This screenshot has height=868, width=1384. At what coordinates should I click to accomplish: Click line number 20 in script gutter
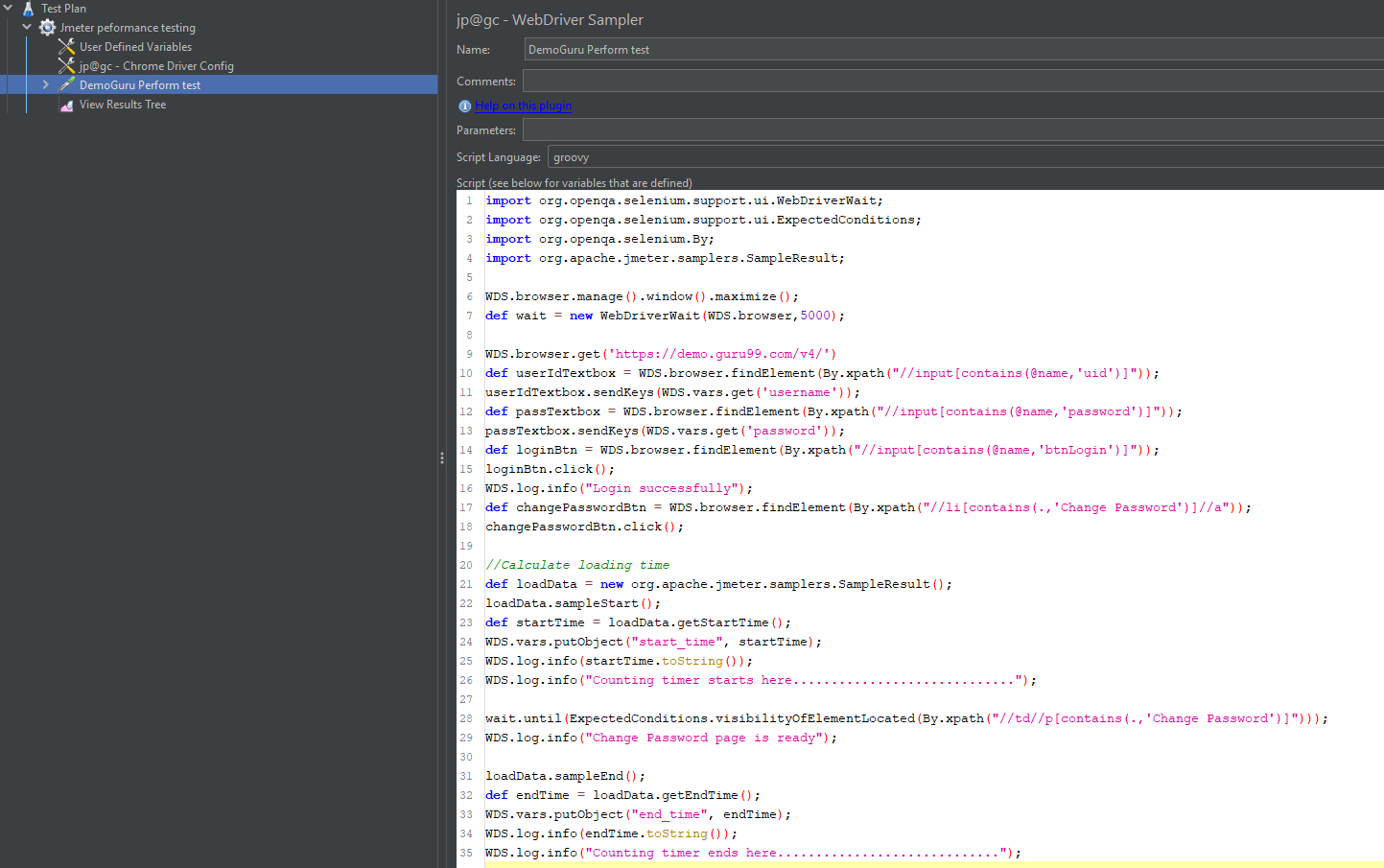[x=466, y=565]
